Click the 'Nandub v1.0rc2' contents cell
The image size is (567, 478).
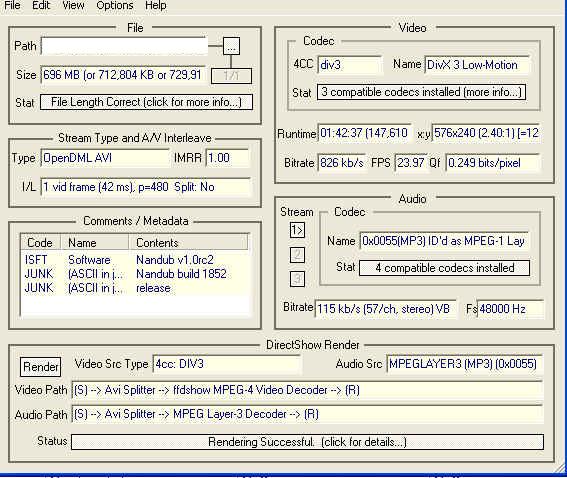pyautogui.click(x=175, y=260)
